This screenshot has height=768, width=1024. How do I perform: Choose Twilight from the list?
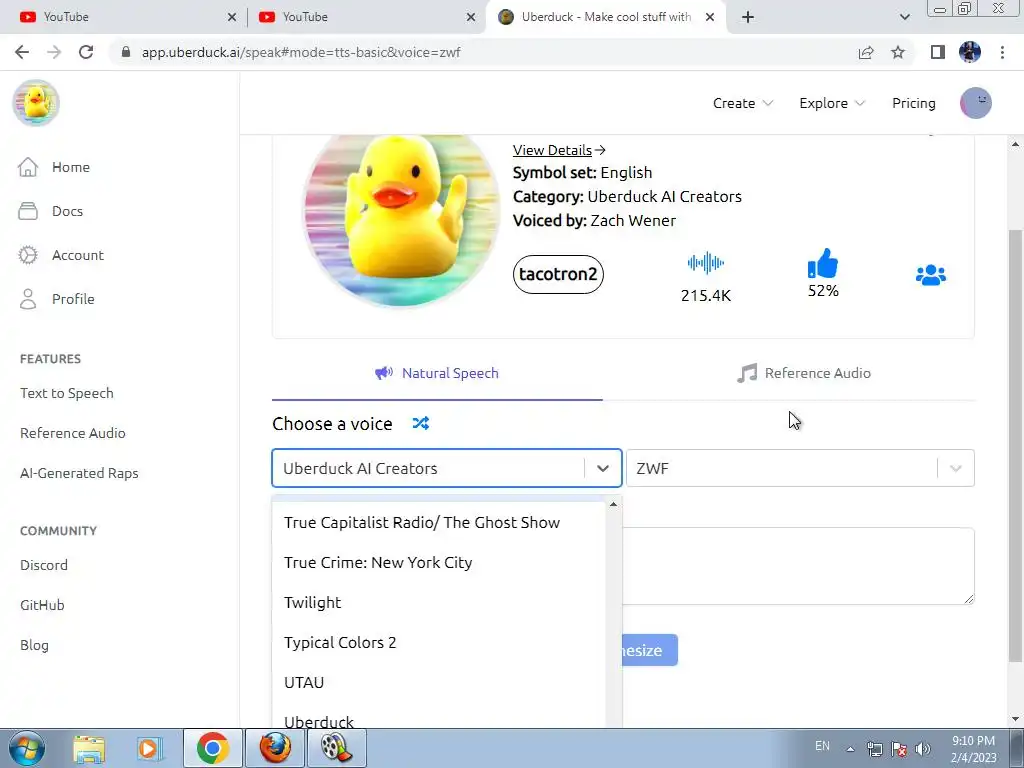tap(439, 602)
